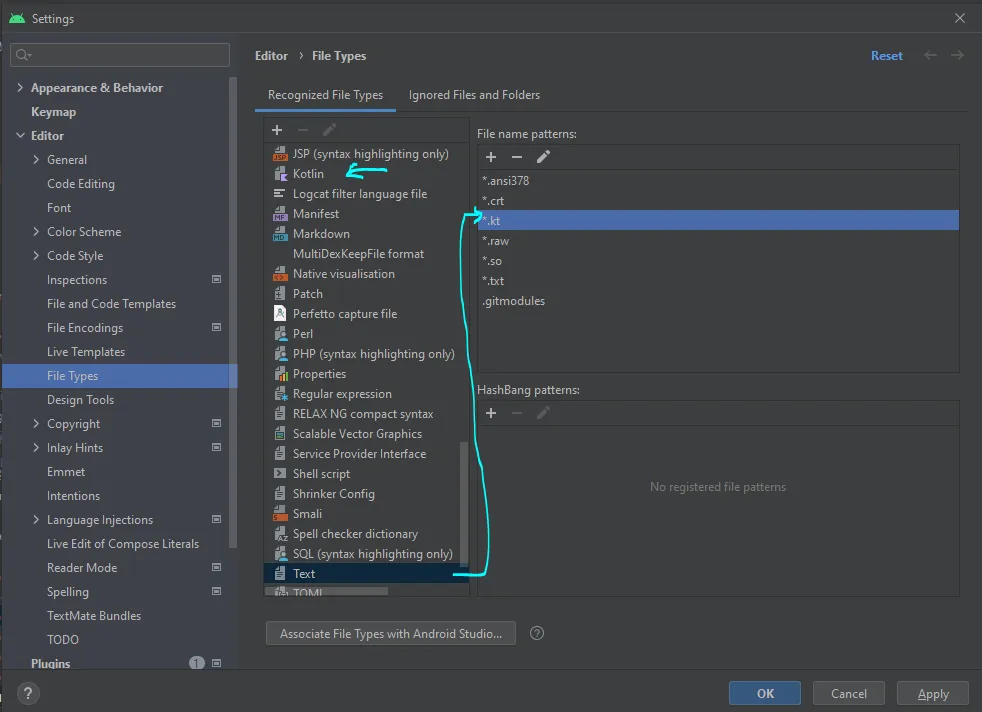Select the *.kt file name pattern
Screen dimensions: 982x712
tap(718, 220)
